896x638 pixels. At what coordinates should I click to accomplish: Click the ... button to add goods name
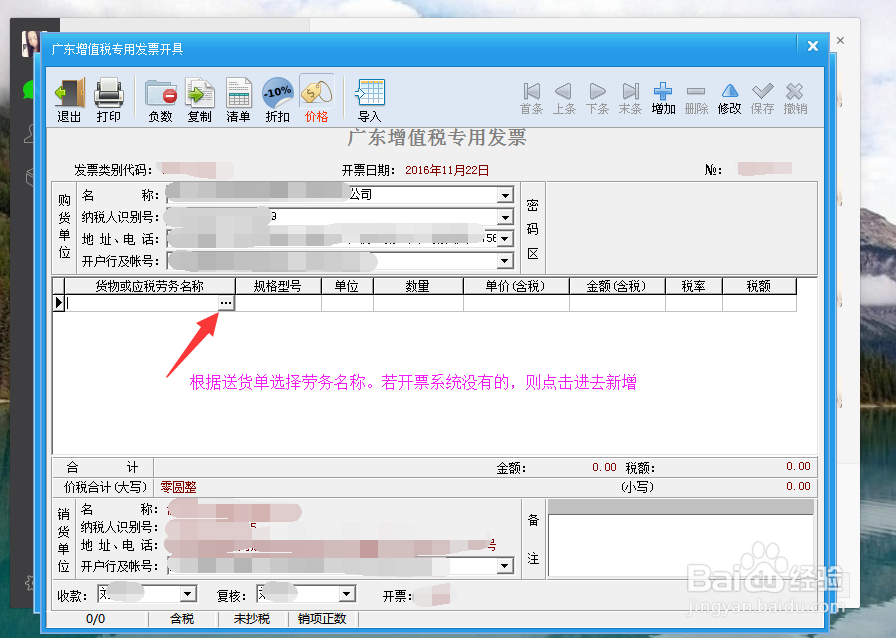[226, 303]
